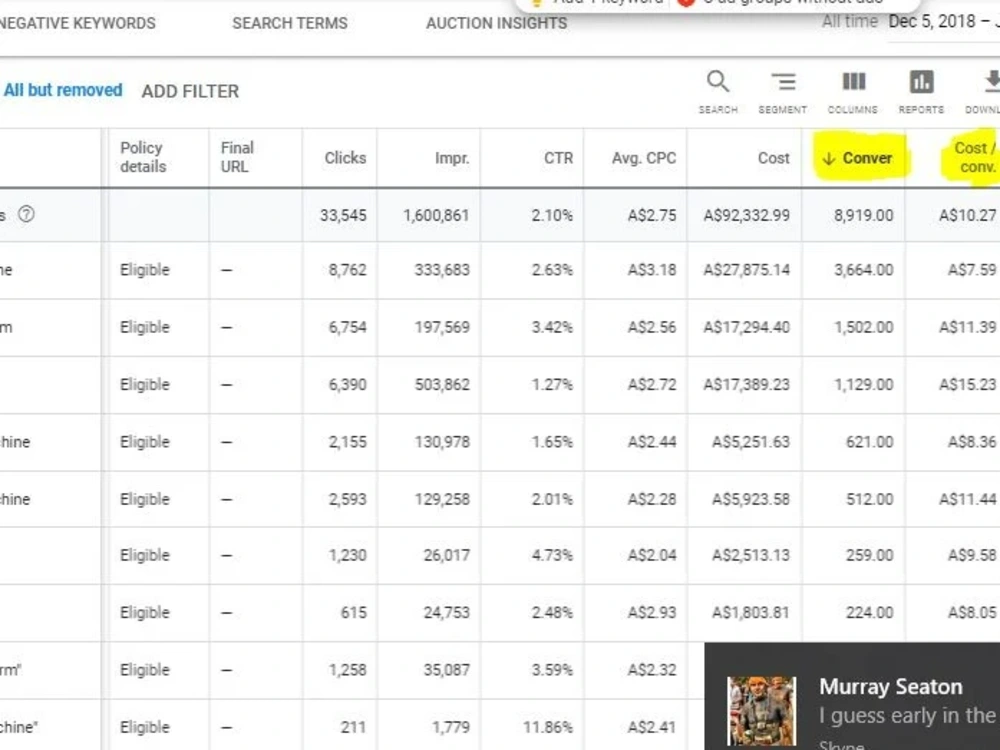Click impressions value 129,258
This screenshot has width=1000, height=750.
tap(442, 499)
